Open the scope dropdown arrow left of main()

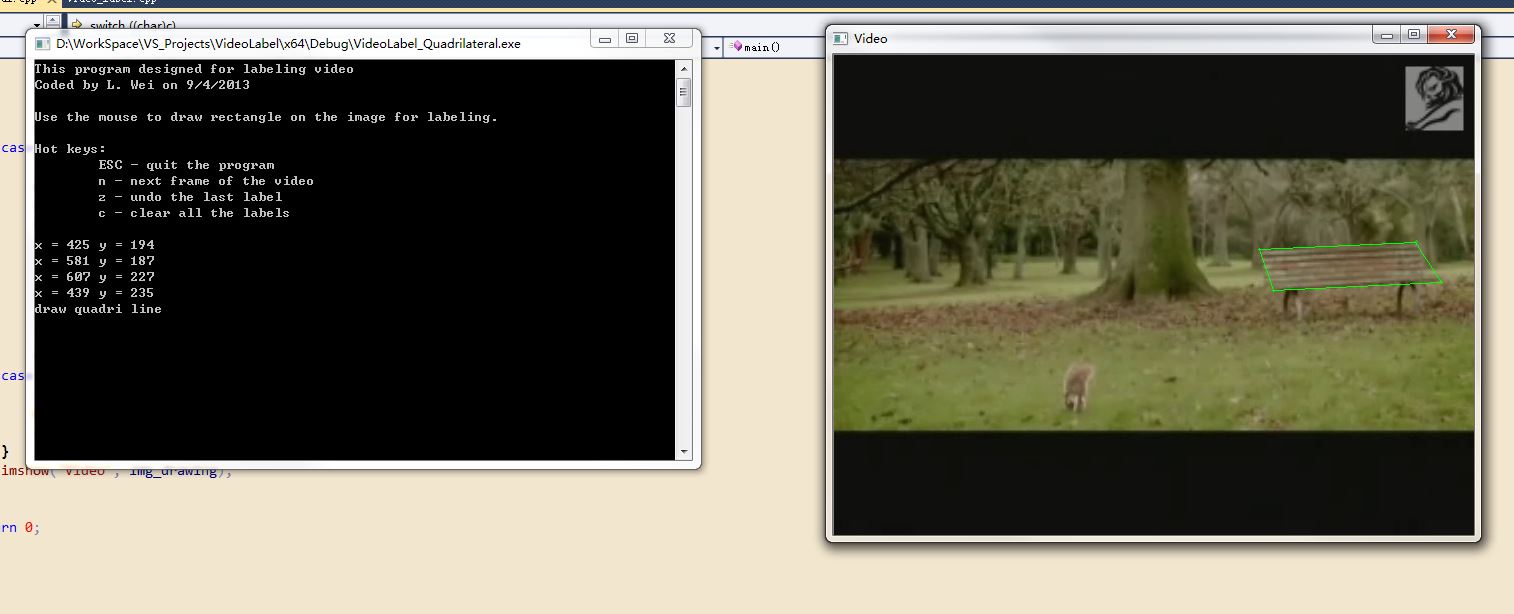point(716,47)
